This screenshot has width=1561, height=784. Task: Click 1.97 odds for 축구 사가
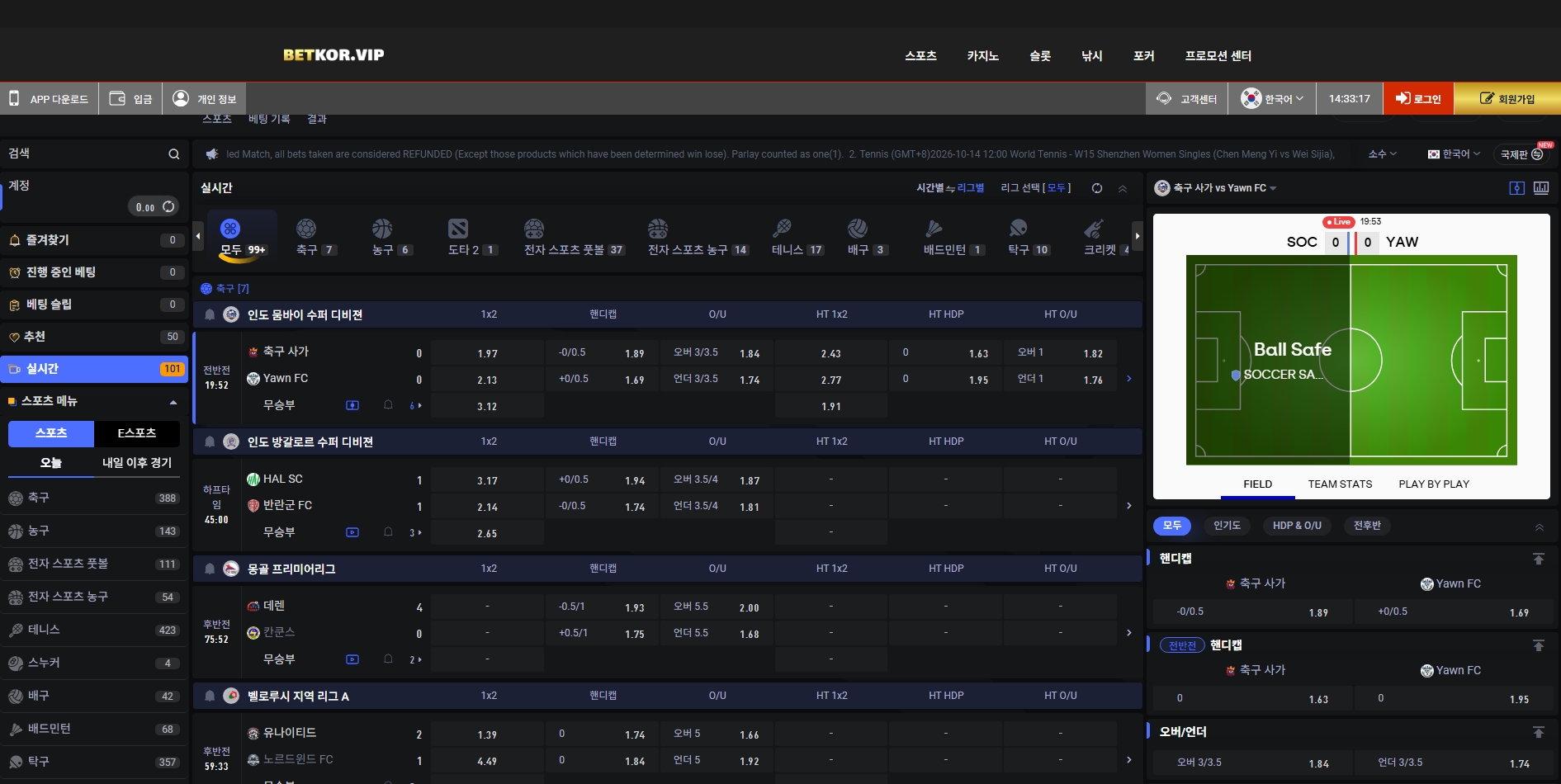(487, 353)
